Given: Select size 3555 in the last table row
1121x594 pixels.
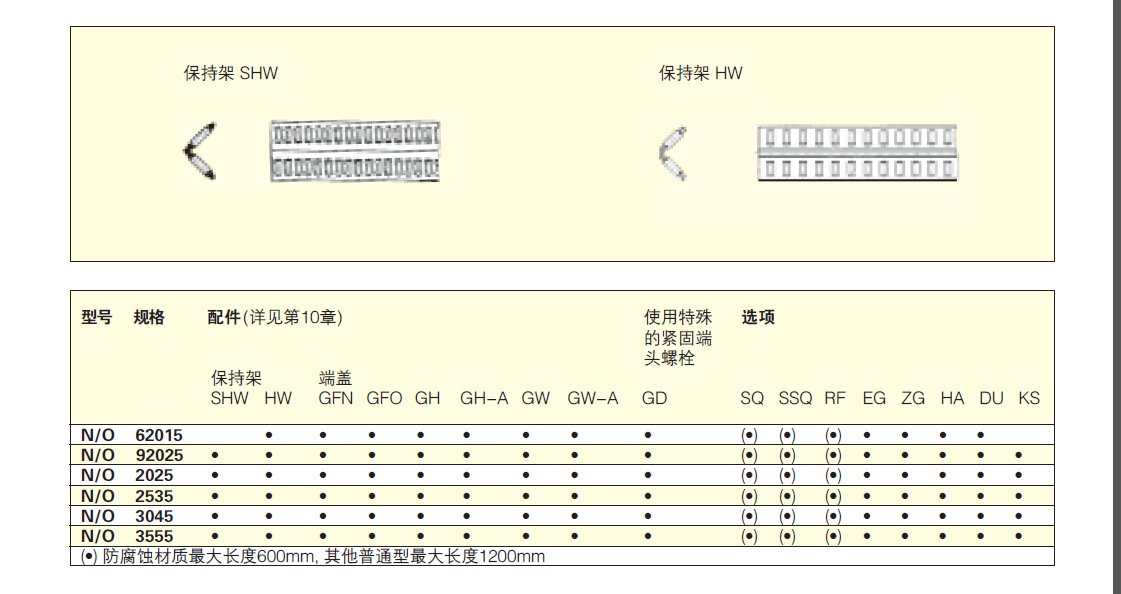Looking at the screenshot, I should tap(154, 536).
